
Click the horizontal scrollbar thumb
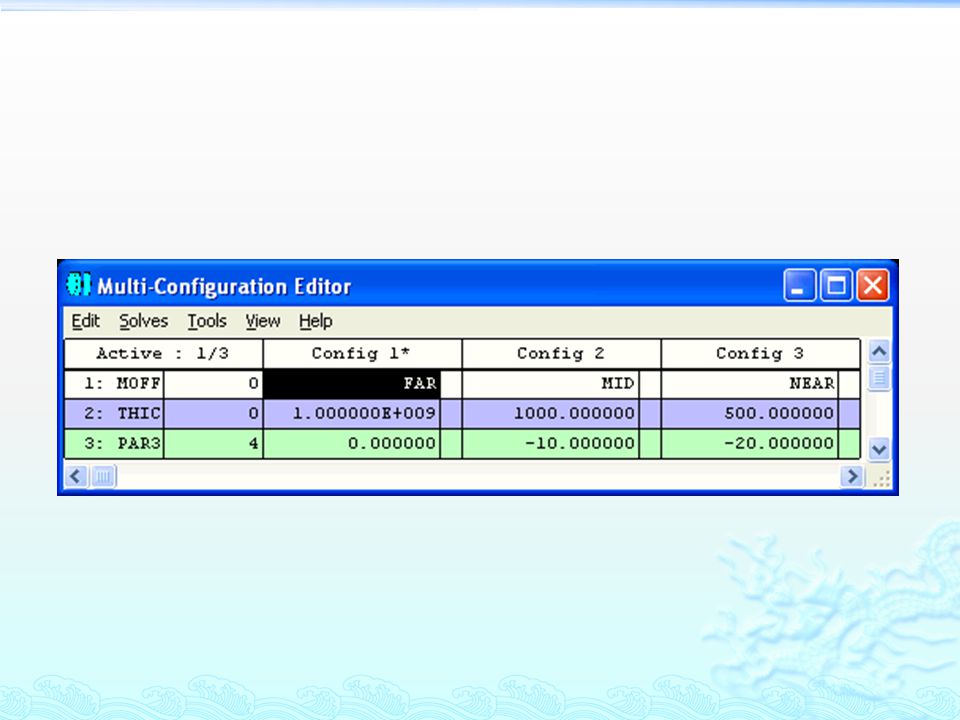(x=103, y=476)
